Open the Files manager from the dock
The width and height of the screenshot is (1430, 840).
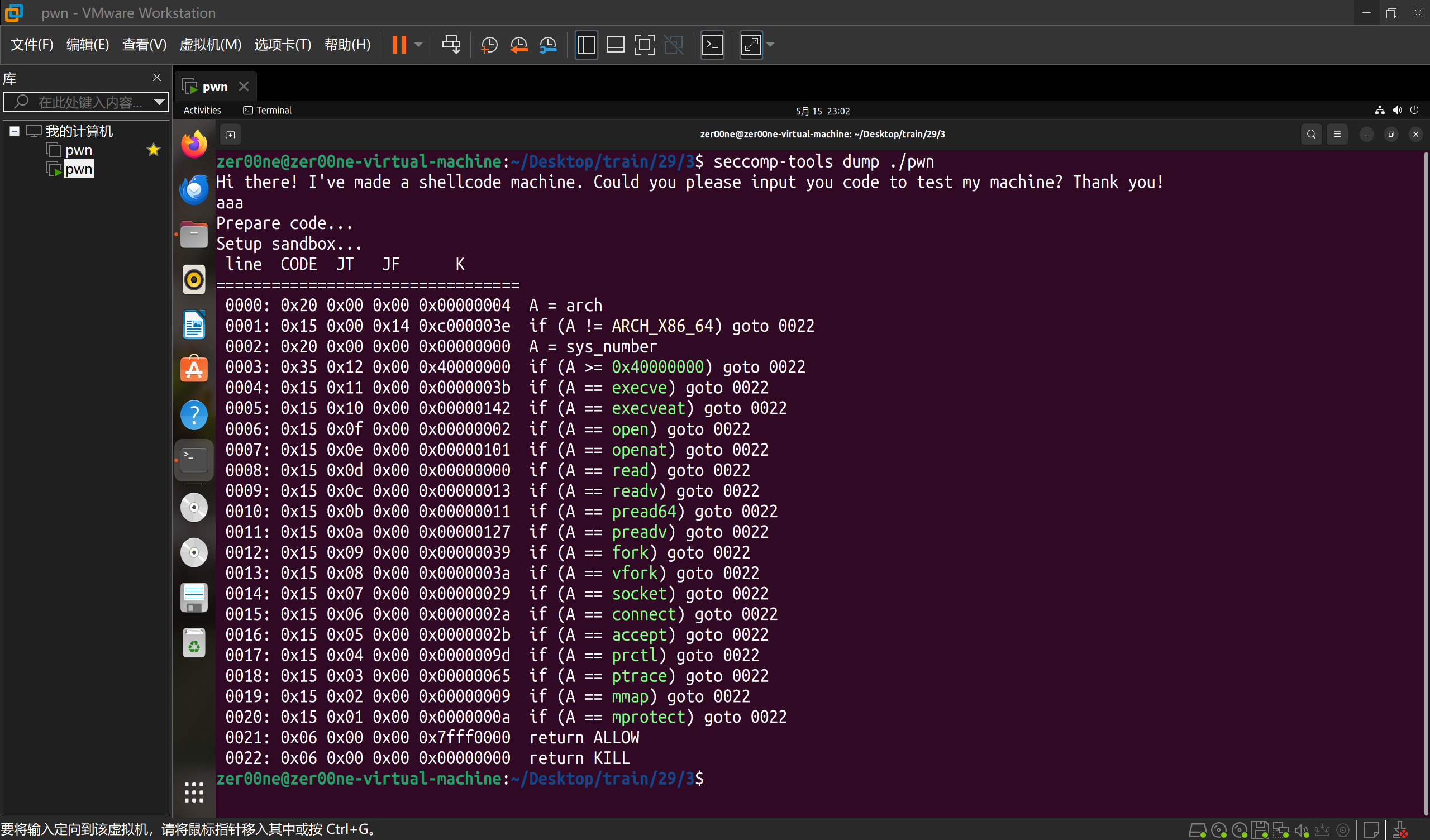194,235
